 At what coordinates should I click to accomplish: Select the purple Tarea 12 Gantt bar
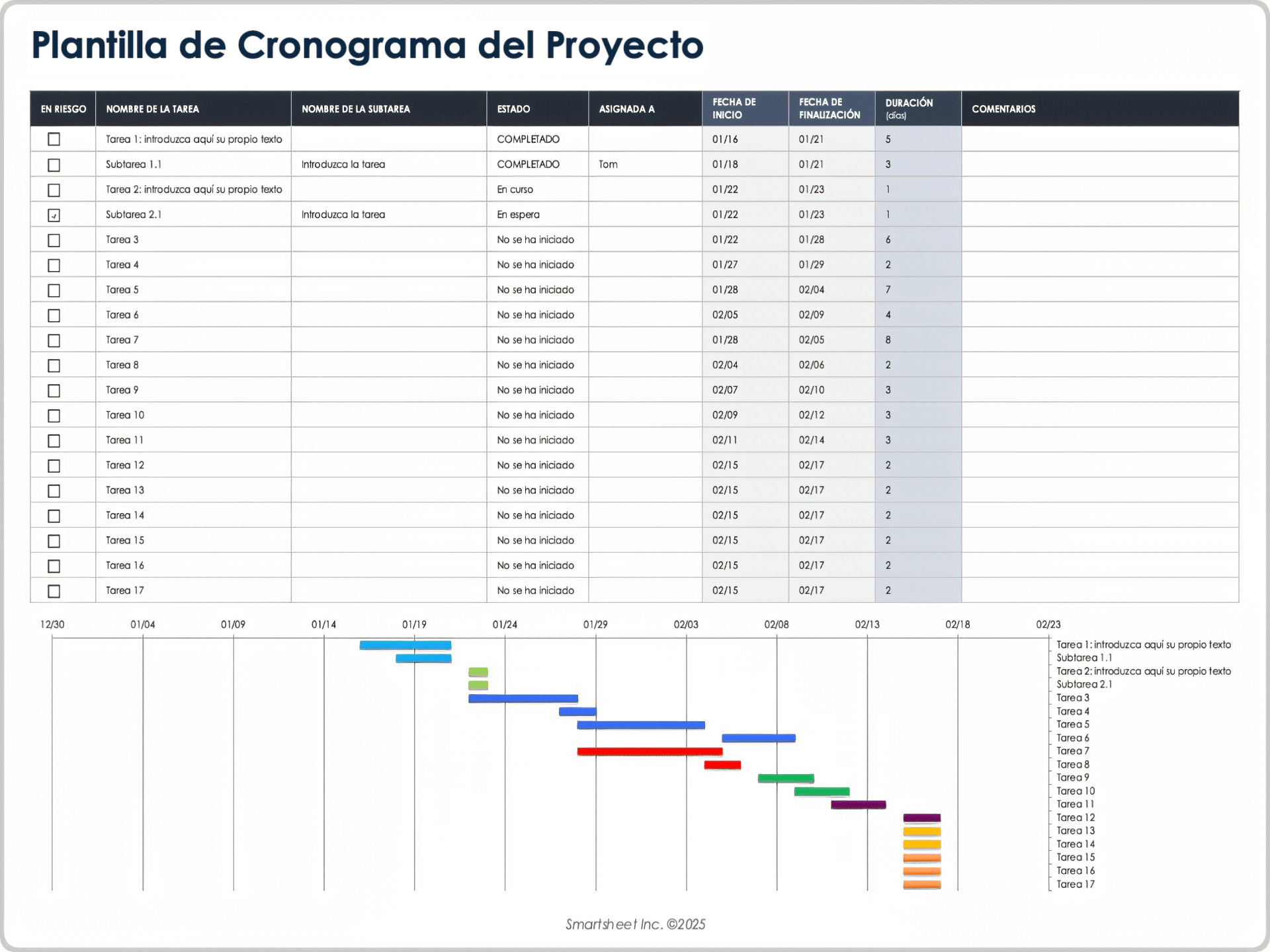[x=922, y=818]
